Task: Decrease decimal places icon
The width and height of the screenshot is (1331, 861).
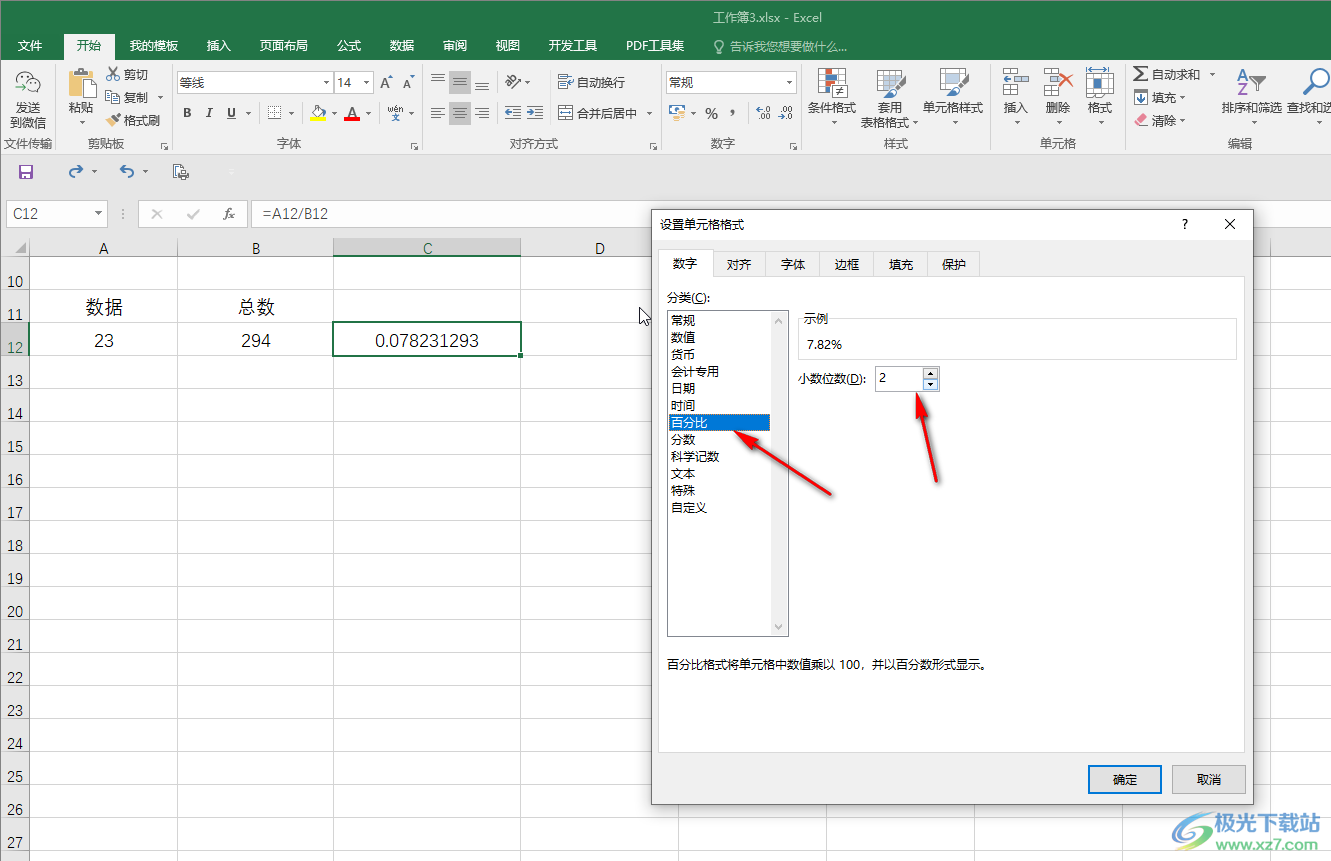Action: [785, 113]
